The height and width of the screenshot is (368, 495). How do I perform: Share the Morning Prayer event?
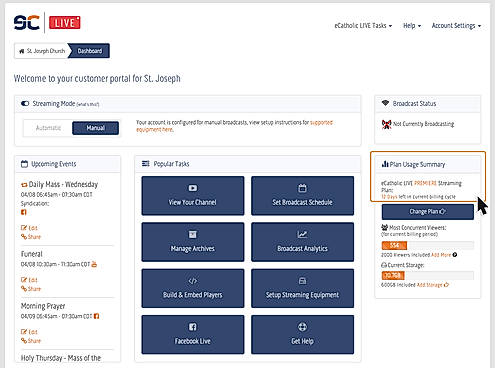31,341
